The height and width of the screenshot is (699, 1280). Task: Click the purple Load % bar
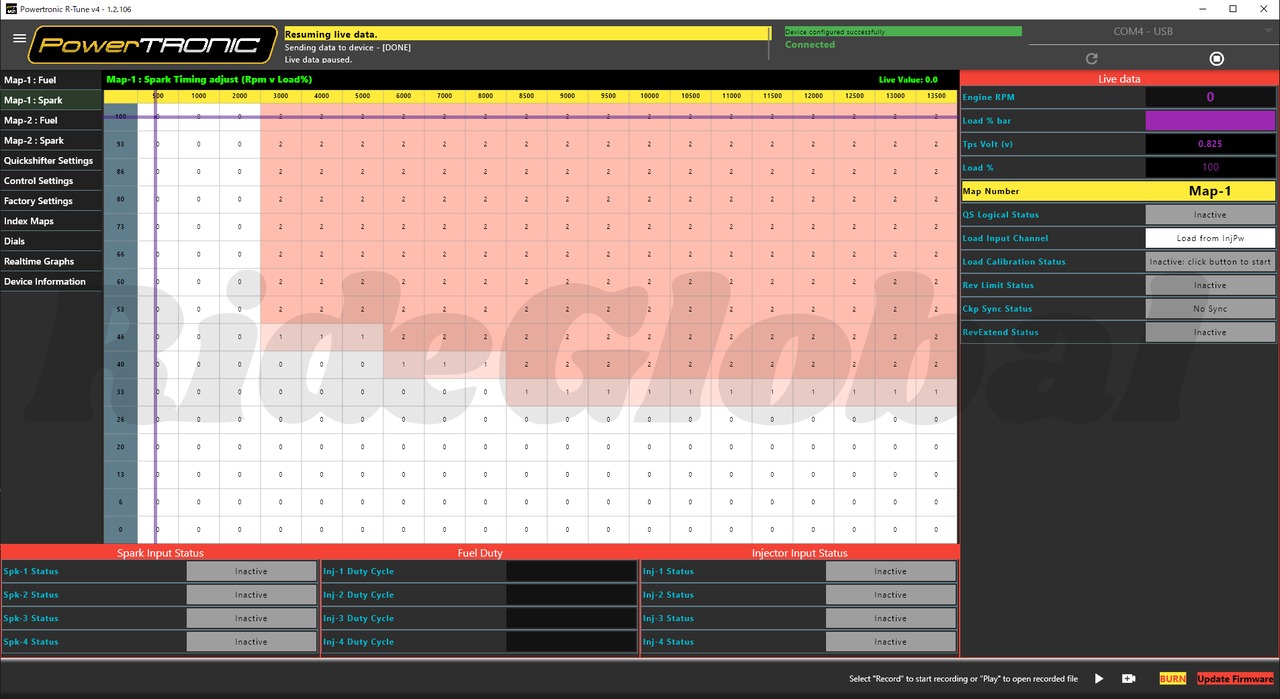(x=1210, y=121)
